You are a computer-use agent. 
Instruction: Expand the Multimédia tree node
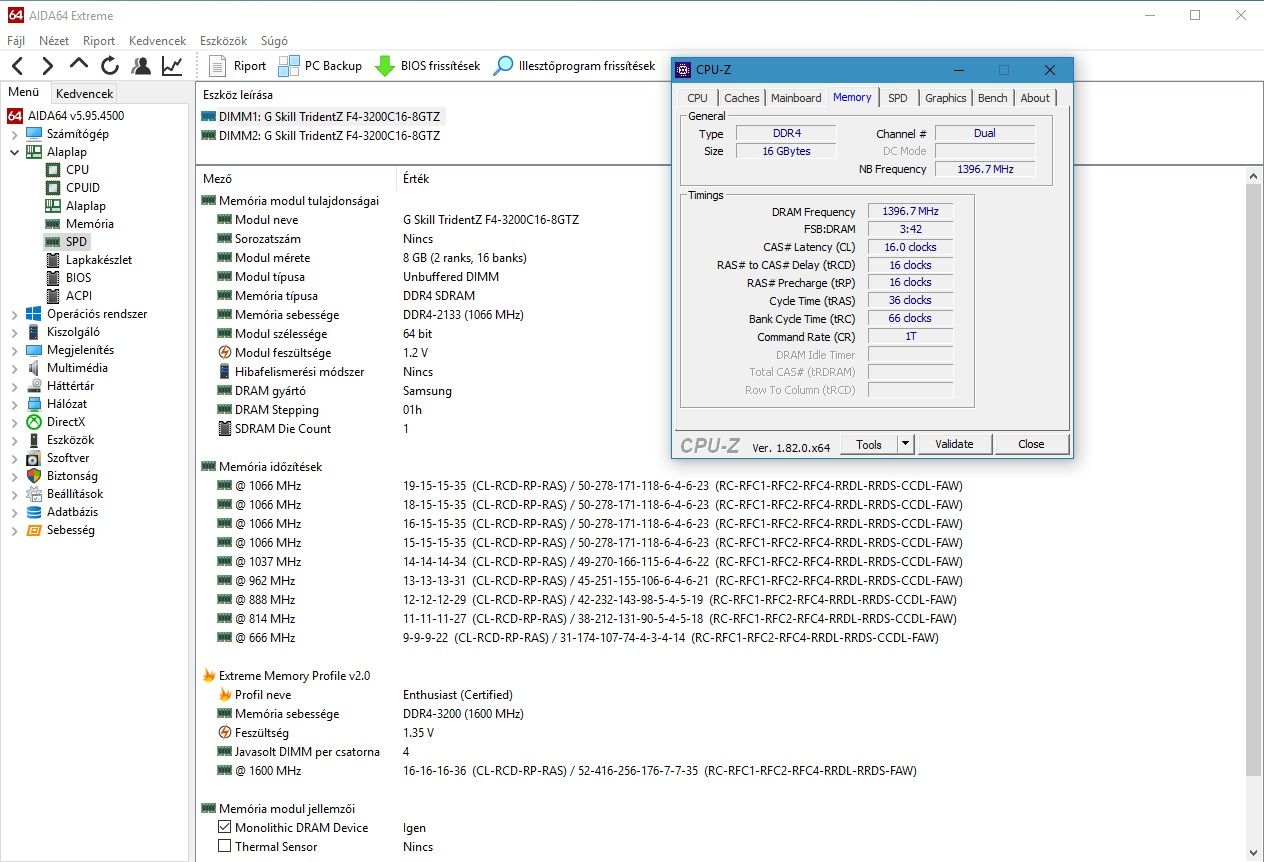[14, 368]
